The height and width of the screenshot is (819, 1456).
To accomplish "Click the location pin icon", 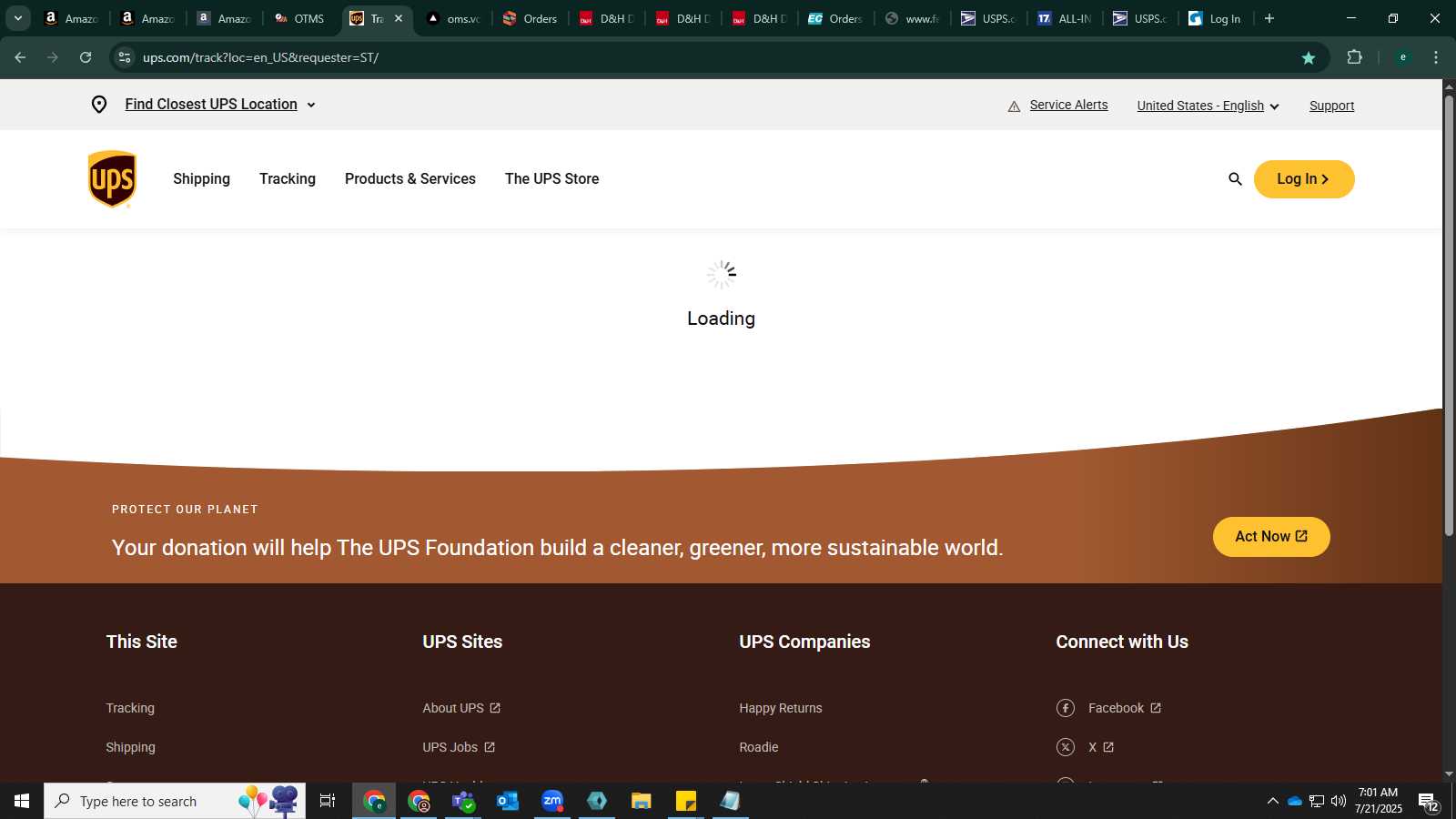I will 99,105.
